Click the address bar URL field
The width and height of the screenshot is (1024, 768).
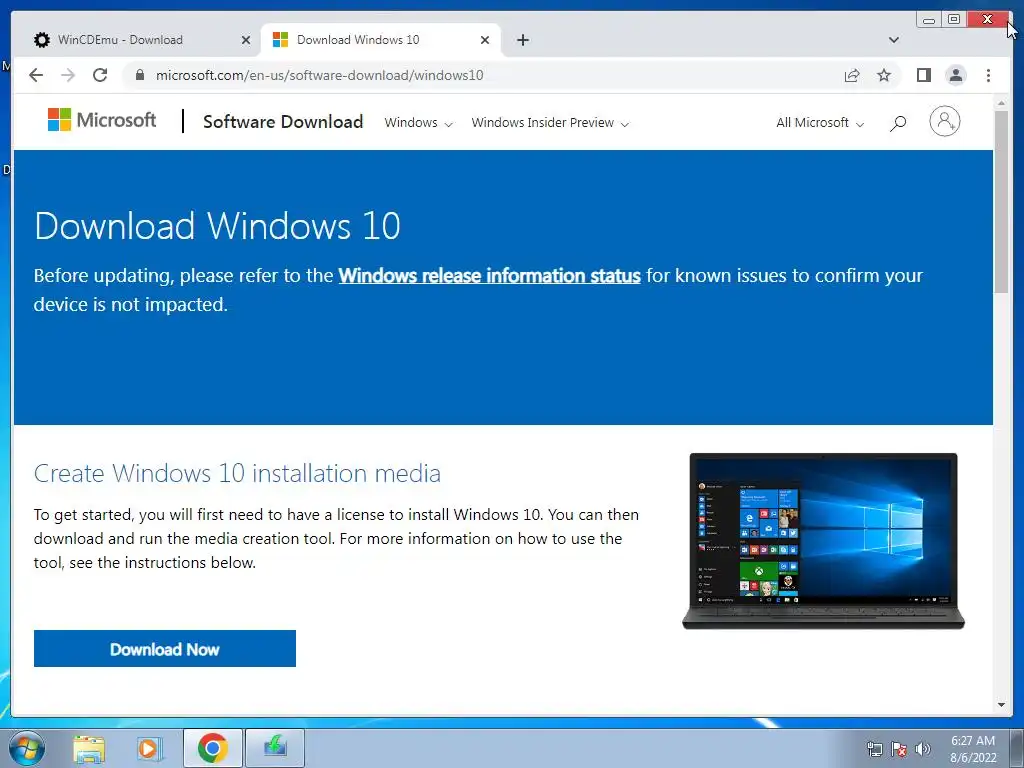(x=483, y=75)
